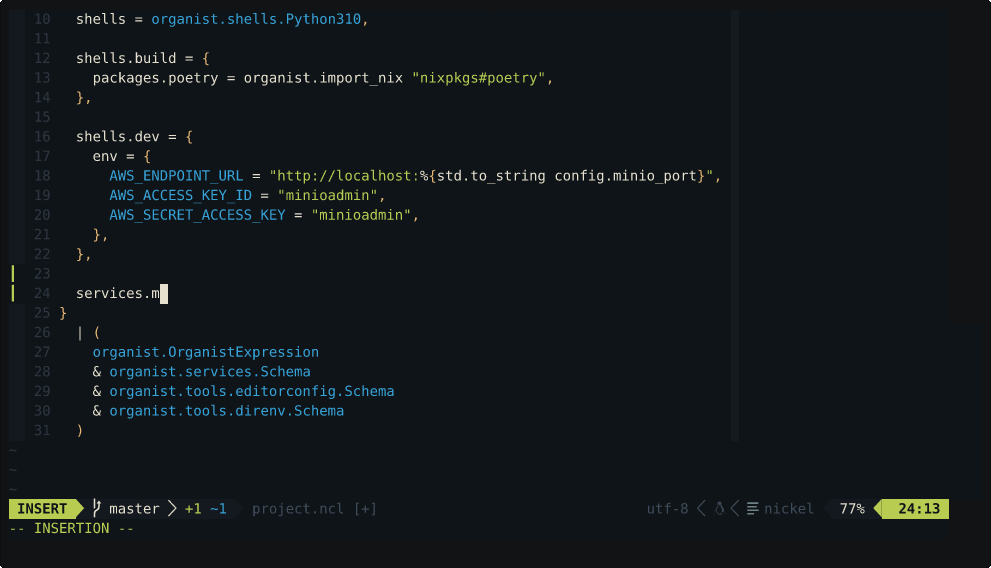Screen dimensions: 991x568
Task: Place cursor on line number 16
Action: pos(41,136)
